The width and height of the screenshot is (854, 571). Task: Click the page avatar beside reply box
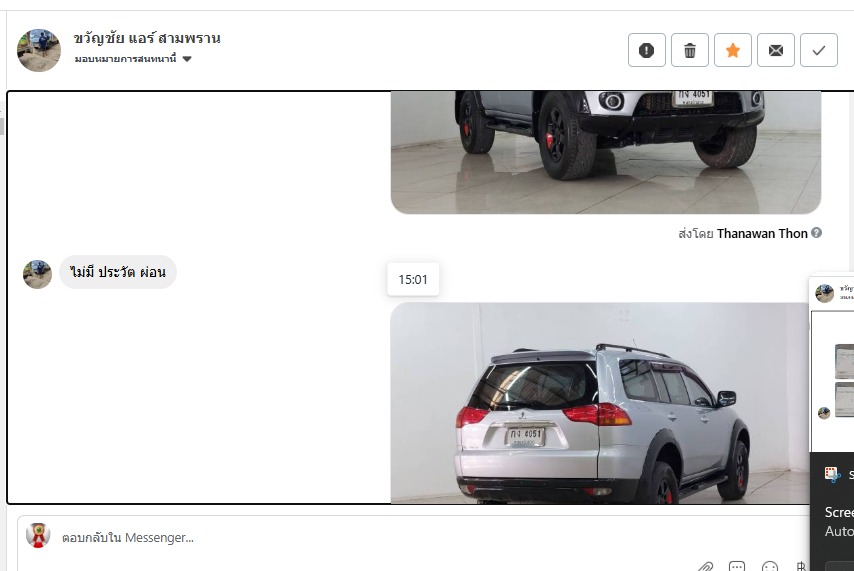(x=38, y=535)
